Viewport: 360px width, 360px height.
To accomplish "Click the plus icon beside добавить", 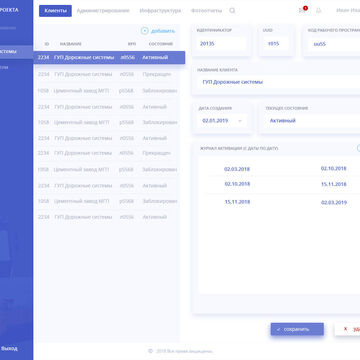I will click(x=144, y=31).
